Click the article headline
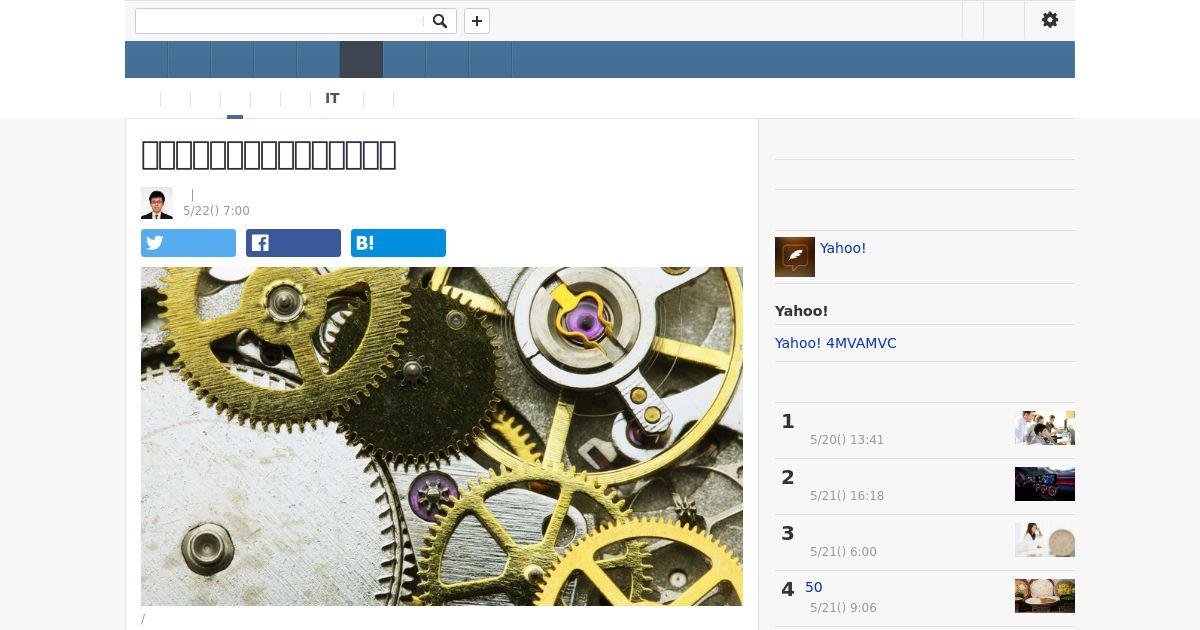 click(269, 155)
